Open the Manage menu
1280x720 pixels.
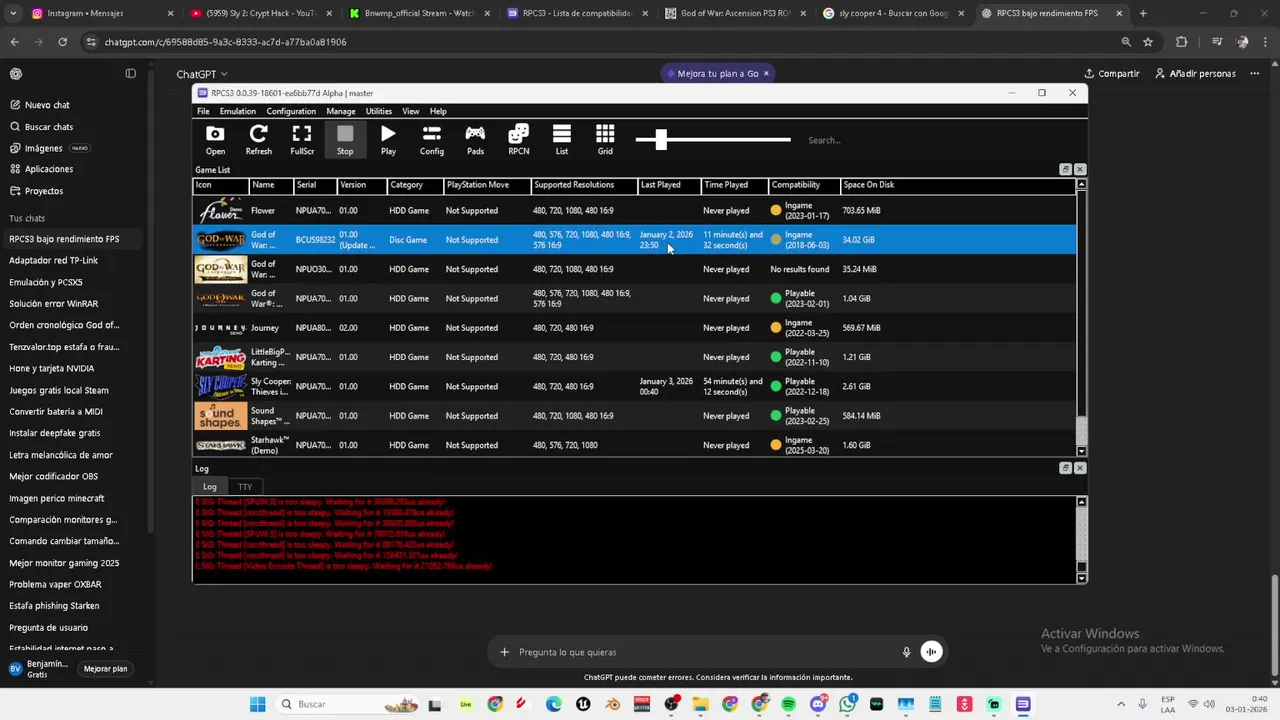[341, 111]
